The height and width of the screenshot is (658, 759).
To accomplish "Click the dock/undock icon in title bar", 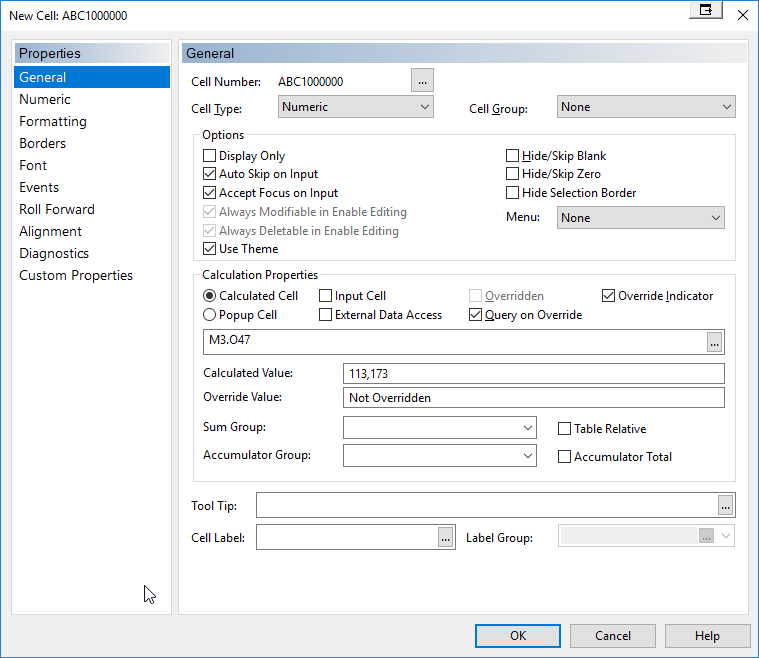I will (x=706, y=10).
